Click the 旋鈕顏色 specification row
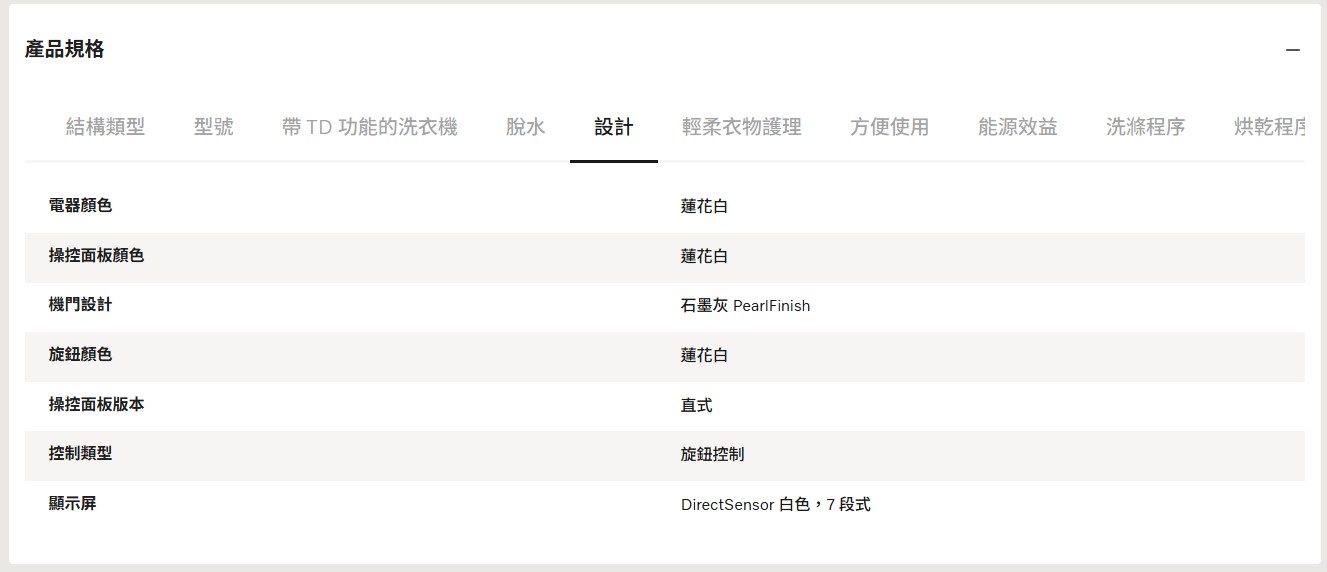 pyautogui.click(x=665, y=356)
